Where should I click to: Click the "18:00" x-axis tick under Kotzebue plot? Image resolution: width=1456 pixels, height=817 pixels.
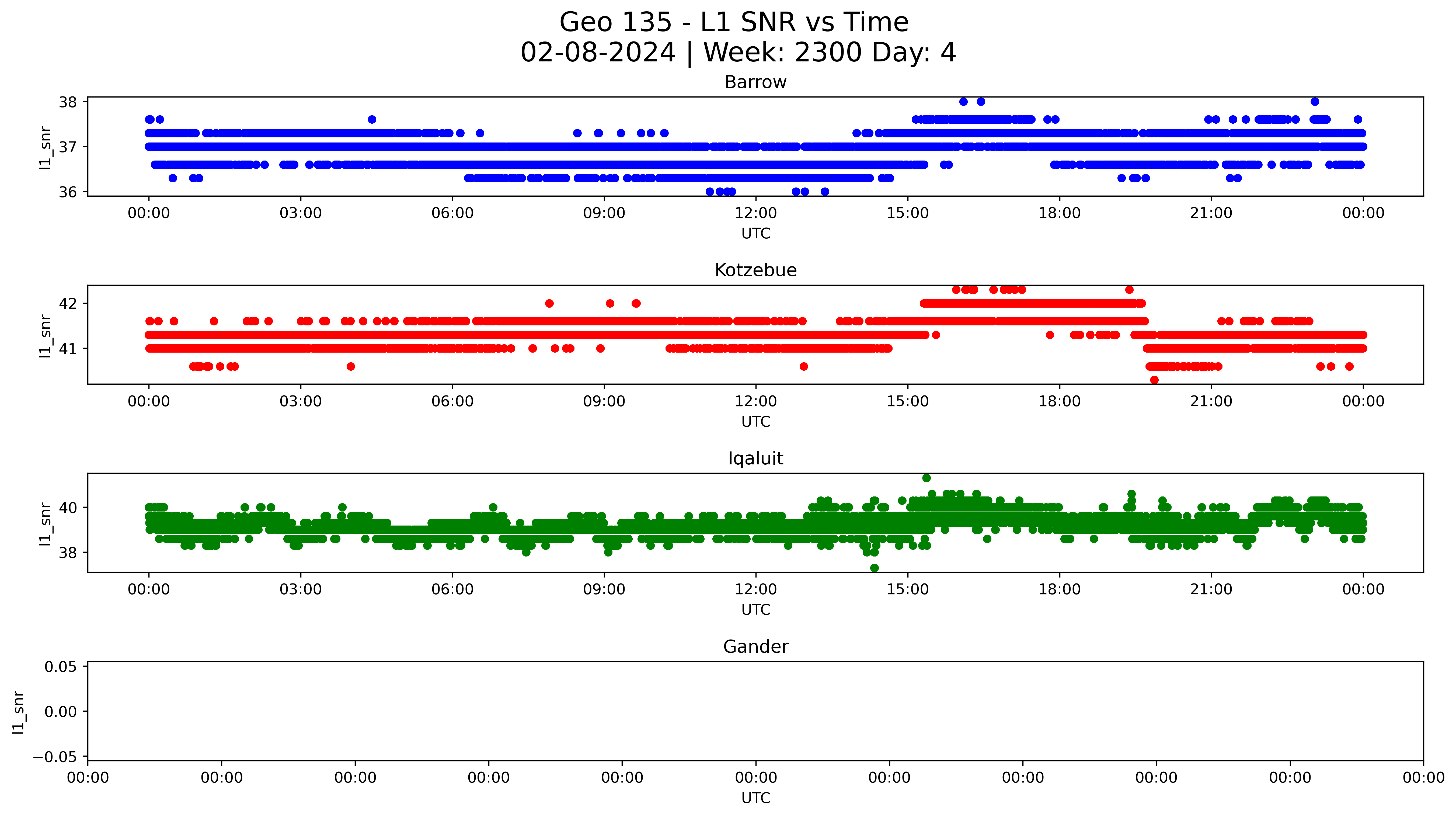pyautogui.click(x=1059, y=401)
